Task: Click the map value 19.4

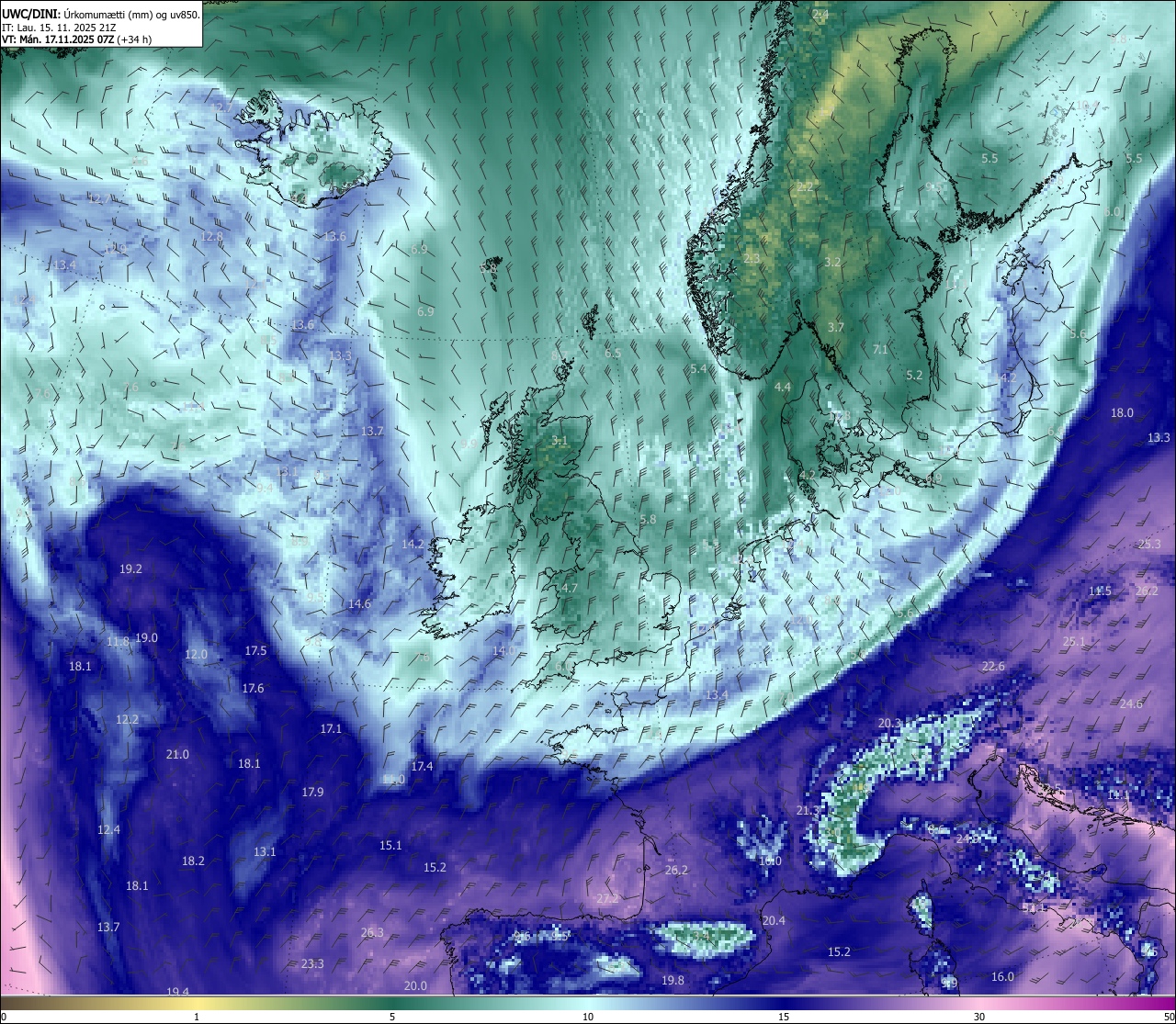Action: pos(177,992)
